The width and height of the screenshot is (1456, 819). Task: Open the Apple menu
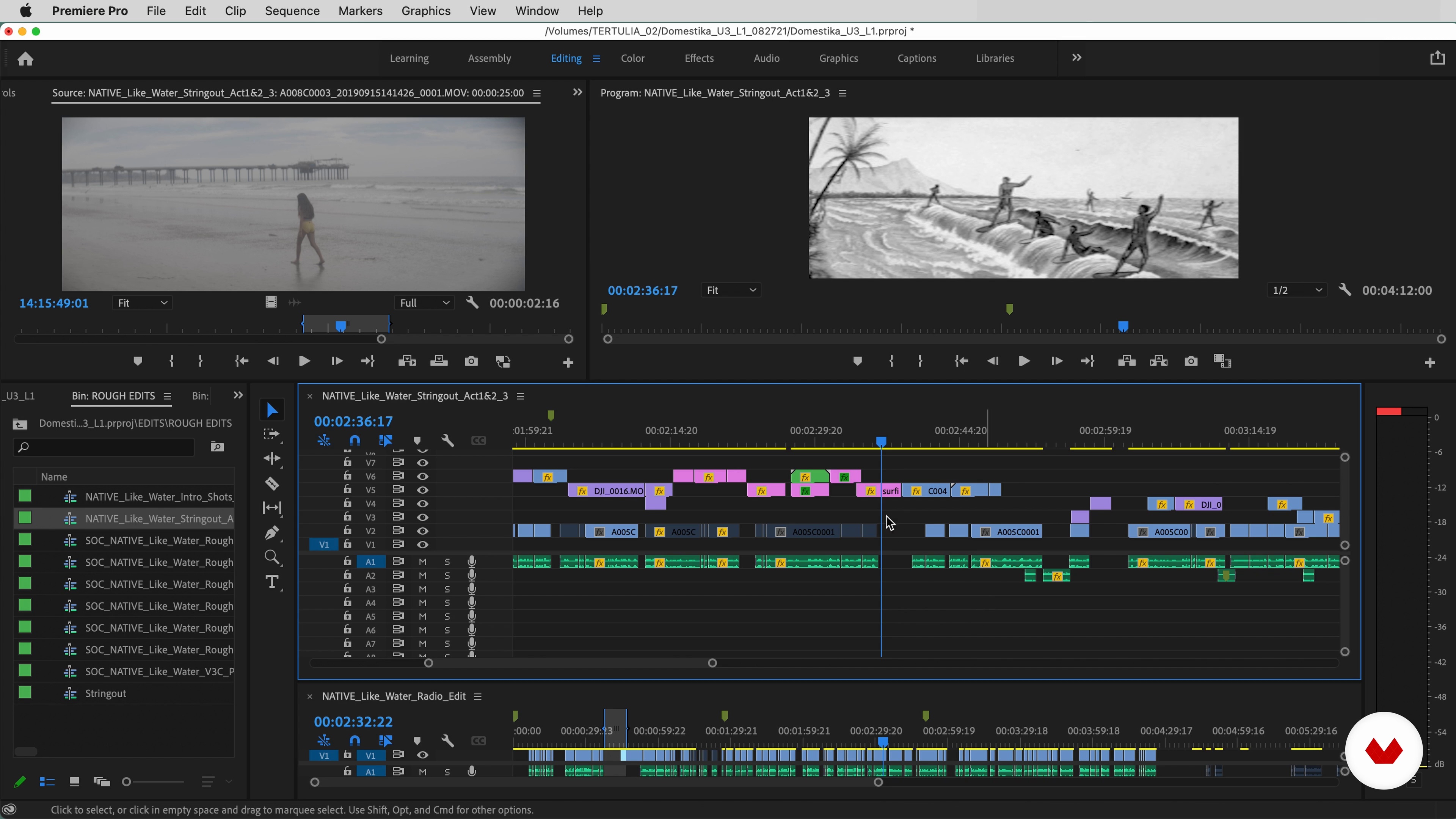pyautogui.click(x=25, y=11)
